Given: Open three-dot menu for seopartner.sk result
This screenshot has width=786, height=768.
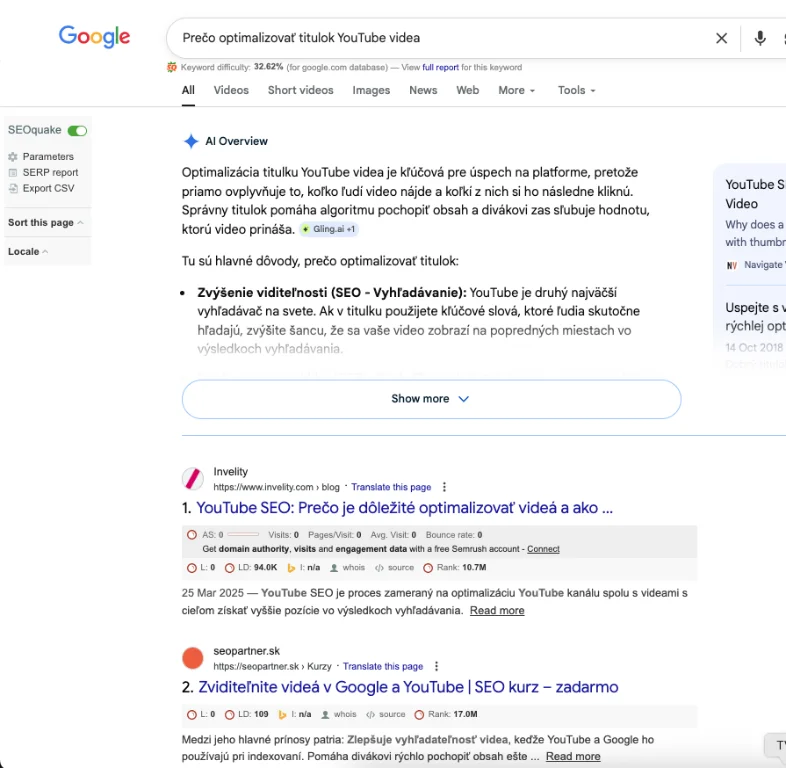Looking at the screenshot, I should pyautogui.click(x=436, y=666).
